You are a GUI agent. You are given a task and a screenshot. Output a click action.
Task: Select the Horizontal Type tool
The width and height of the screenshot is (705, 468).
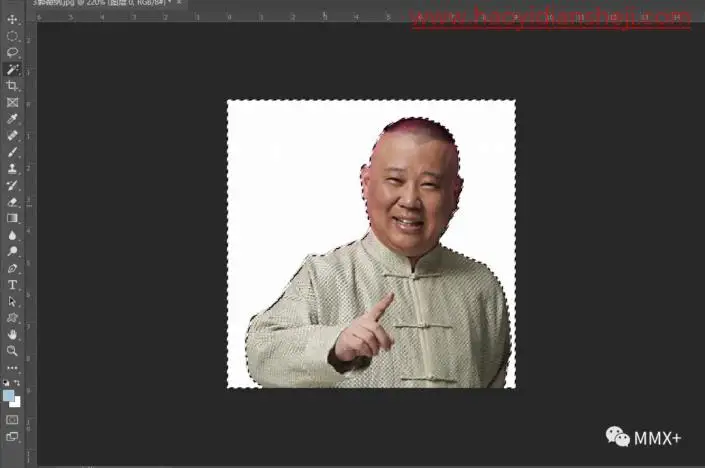(12, 285)
